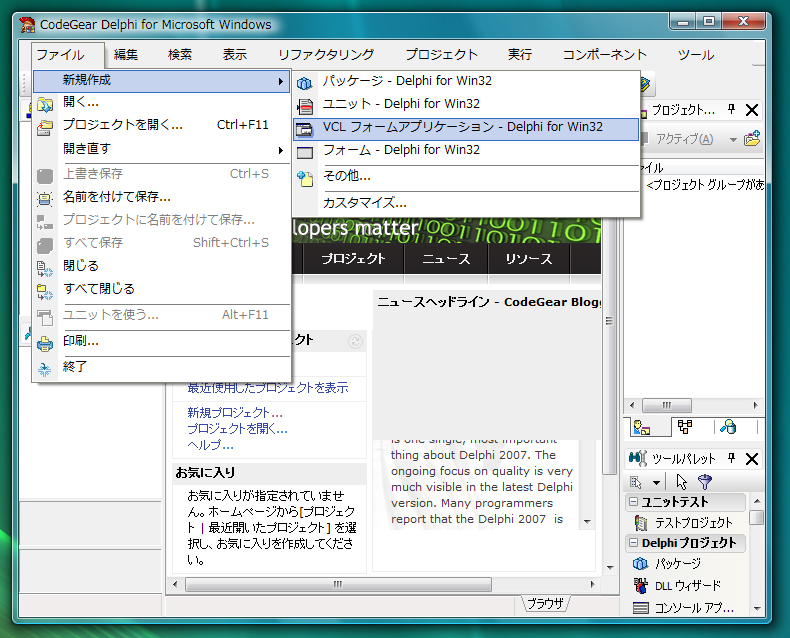Select the pointer arrow tool in Tool Palette
This screenshot has width=790, height=638.
[x=682, y=482]
